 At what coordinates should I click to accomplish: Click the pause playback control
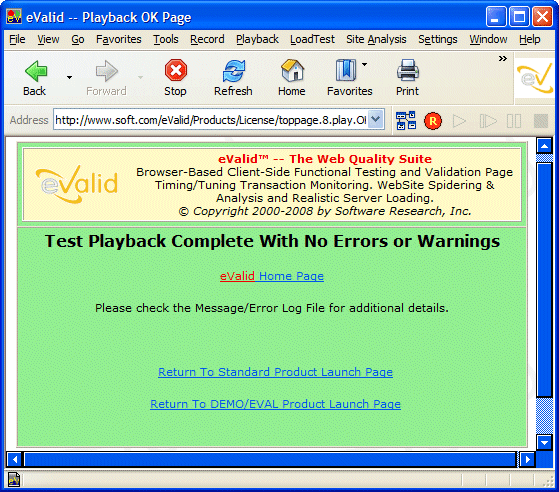(x=514, y=121)
